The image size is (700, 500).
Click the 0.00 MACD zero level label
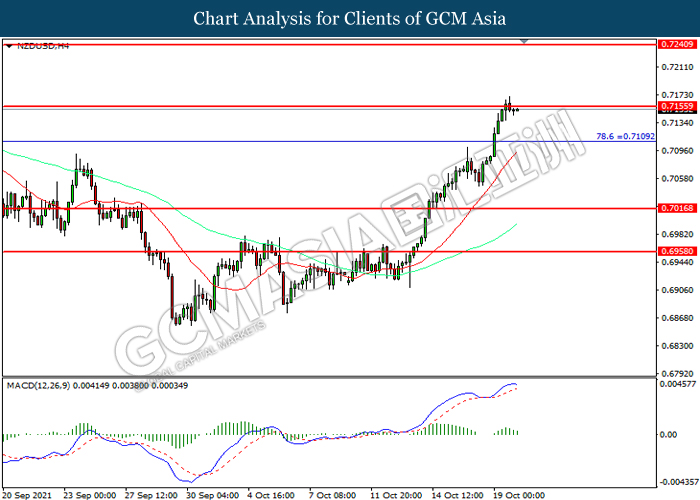(668, 434)
